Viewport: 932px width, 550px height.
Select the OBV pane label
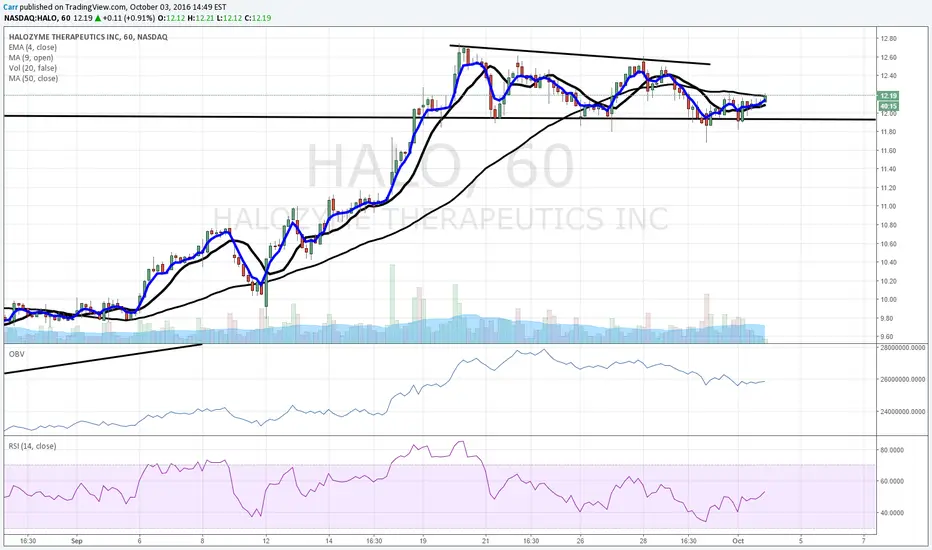click(x=16, y=354)
